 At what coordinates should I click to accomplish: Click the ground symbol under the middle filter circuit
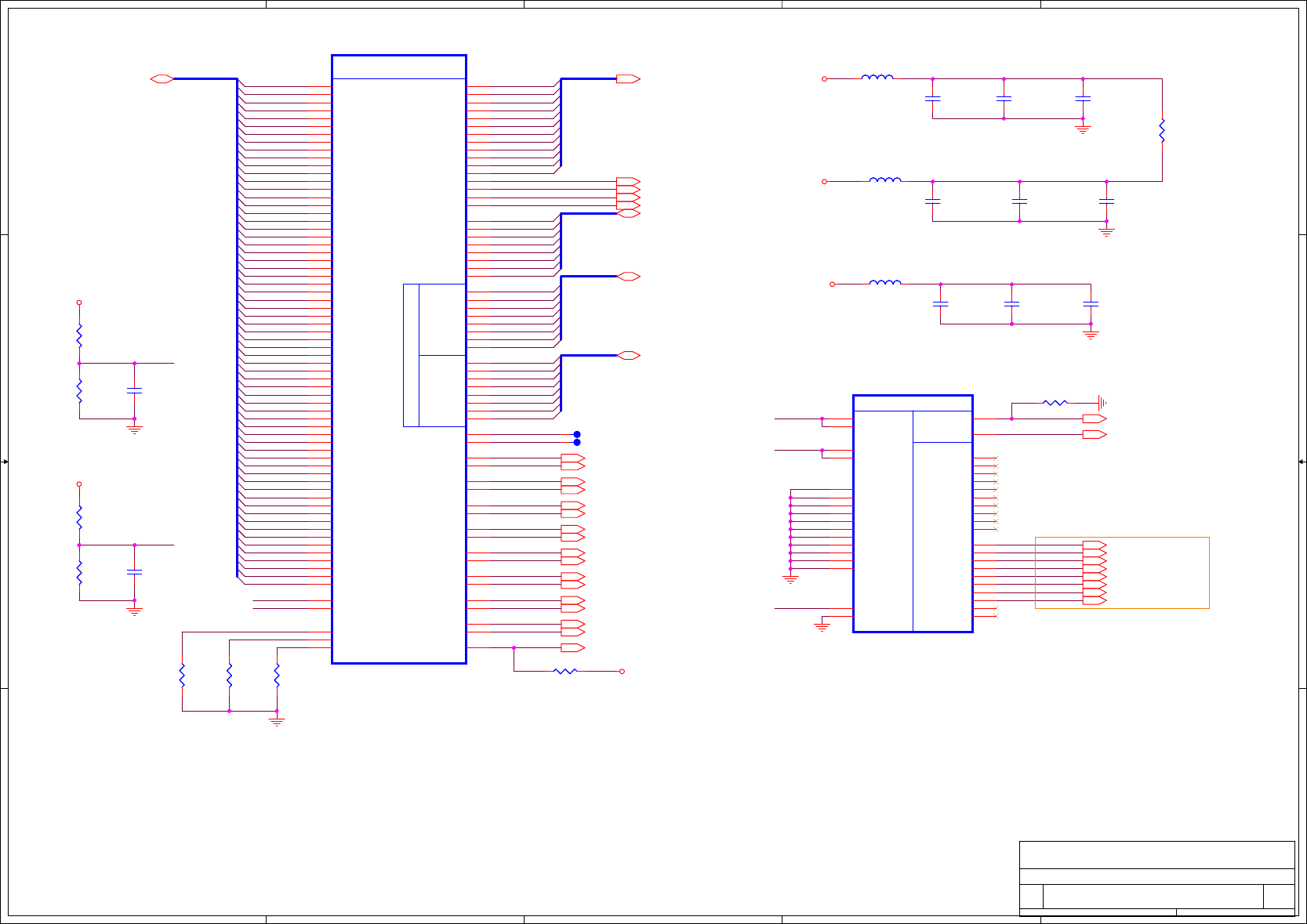(1106, 231)
